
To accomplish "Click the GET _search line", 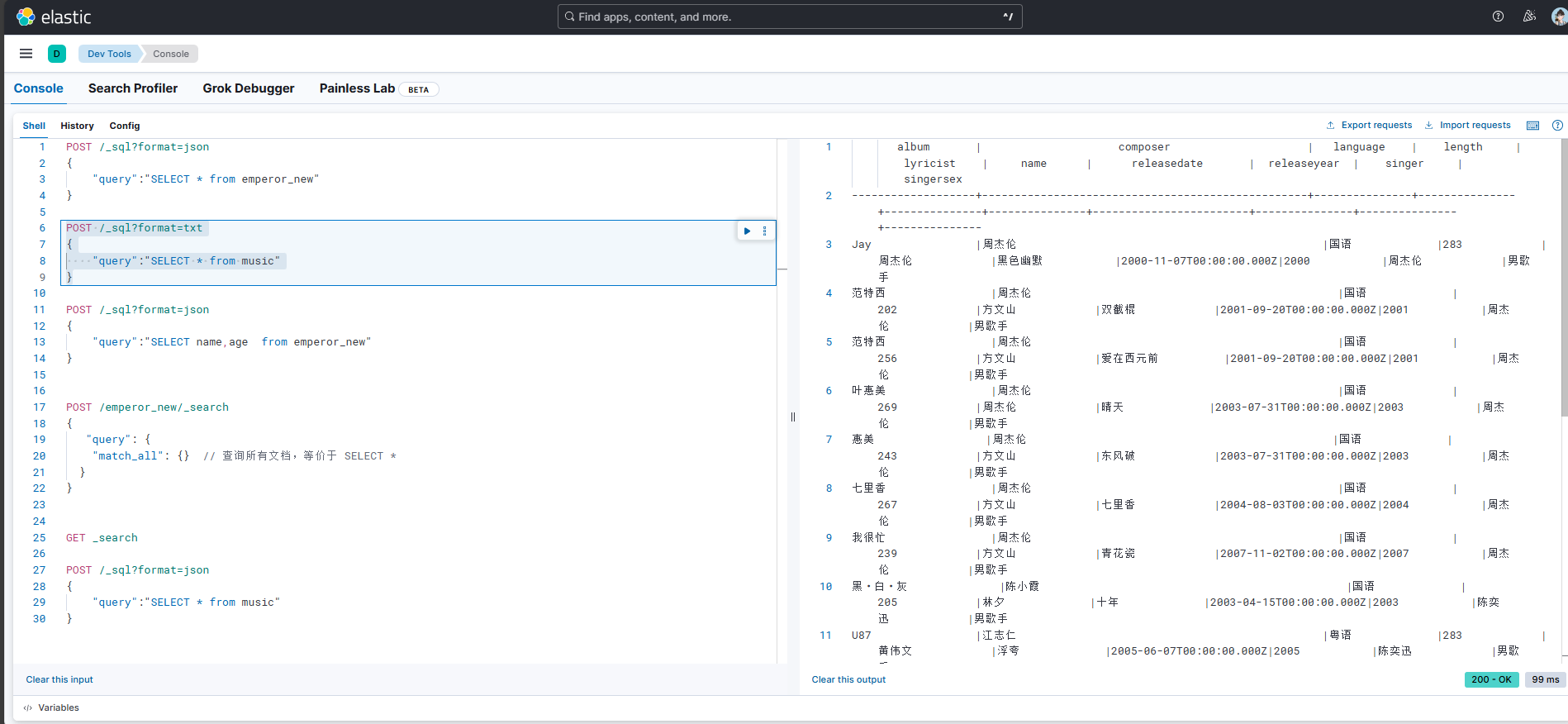I will [x=102, y=538].
